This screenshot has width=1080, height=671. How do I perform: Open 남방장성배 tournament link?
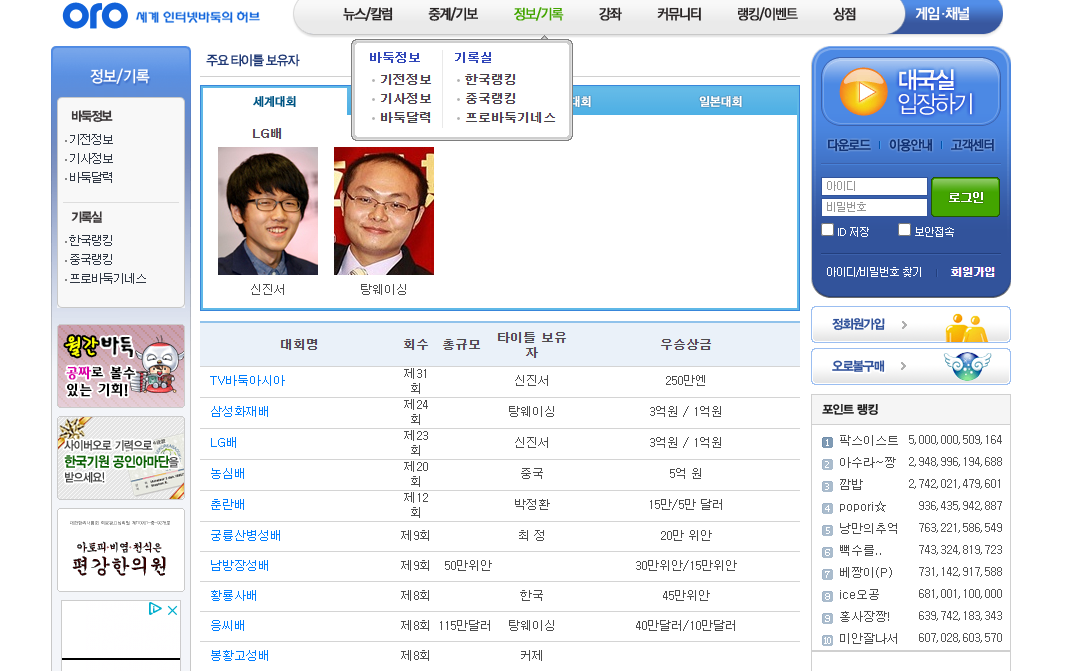[240, 565]
